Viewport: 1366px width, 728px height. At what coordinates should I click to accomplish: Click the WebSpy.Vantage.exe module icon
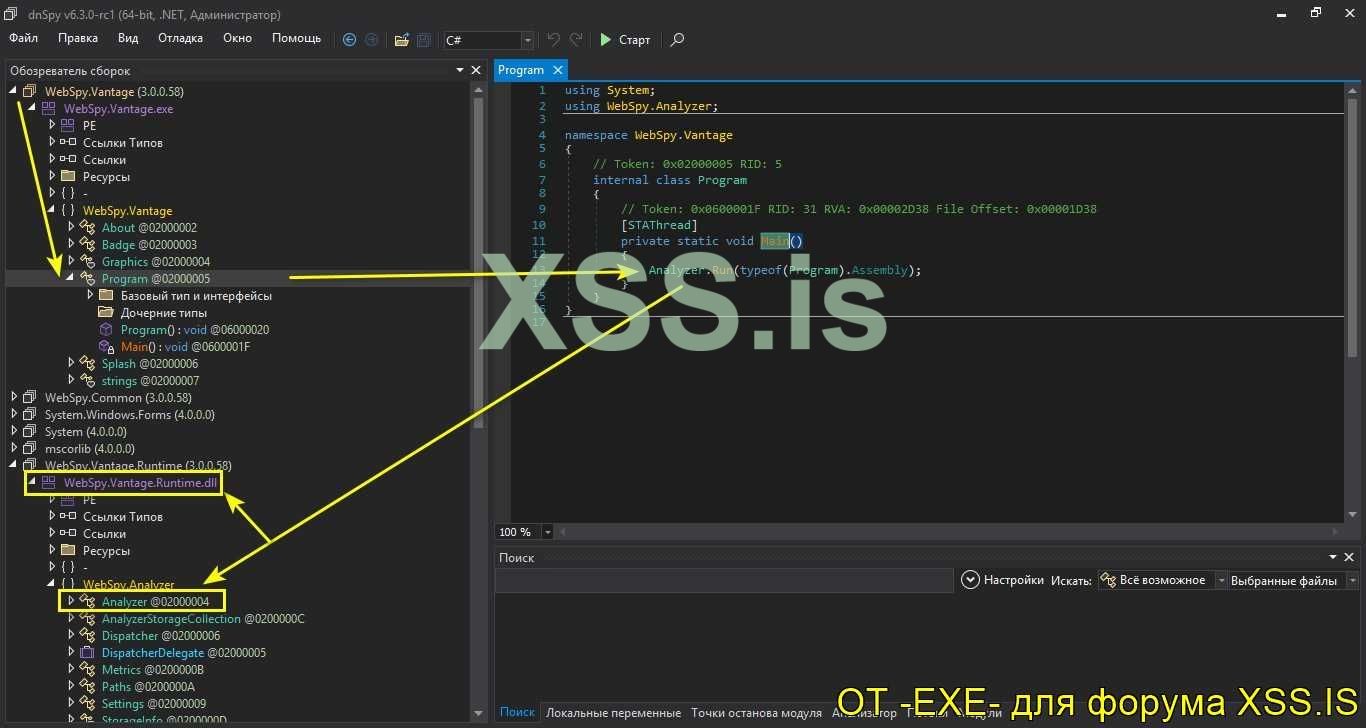[x=48, y=109]
